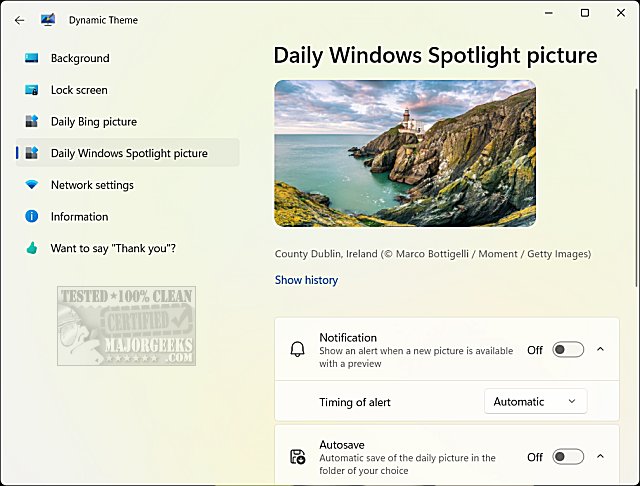This screenshot has width=640, height=486.
Task: Click the Lock screen sidebar icon
Action: [x=31, y=90]
